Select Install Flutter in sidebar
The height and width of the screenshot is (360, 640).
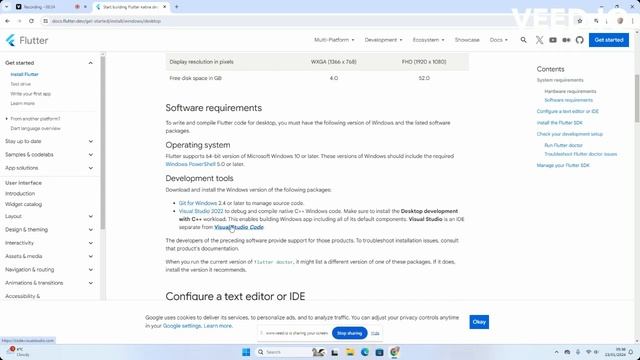[x=24, y=74]
